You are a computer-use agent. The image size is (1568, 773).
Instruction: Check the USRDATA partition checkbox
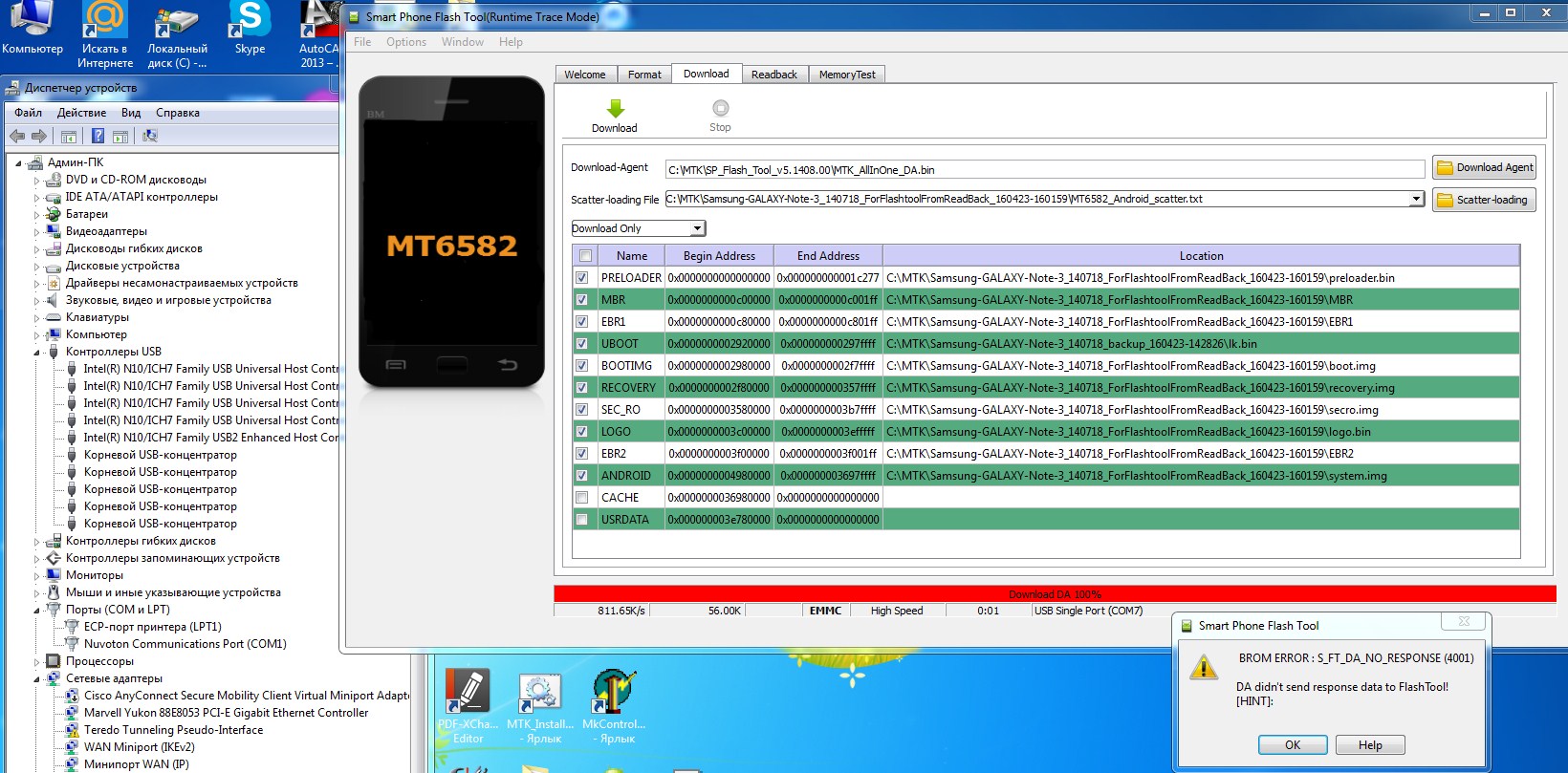[x=581, y=520]
